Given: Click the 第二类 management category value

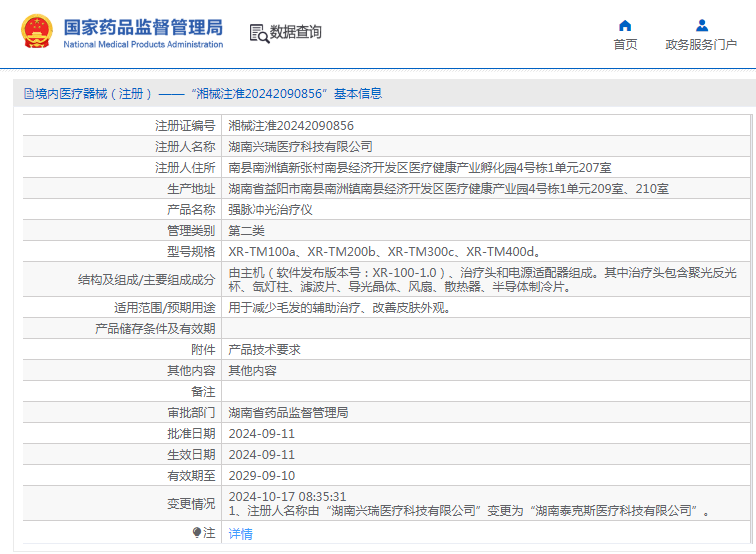Looking at the screenshot, I should (x=246, y=230).
